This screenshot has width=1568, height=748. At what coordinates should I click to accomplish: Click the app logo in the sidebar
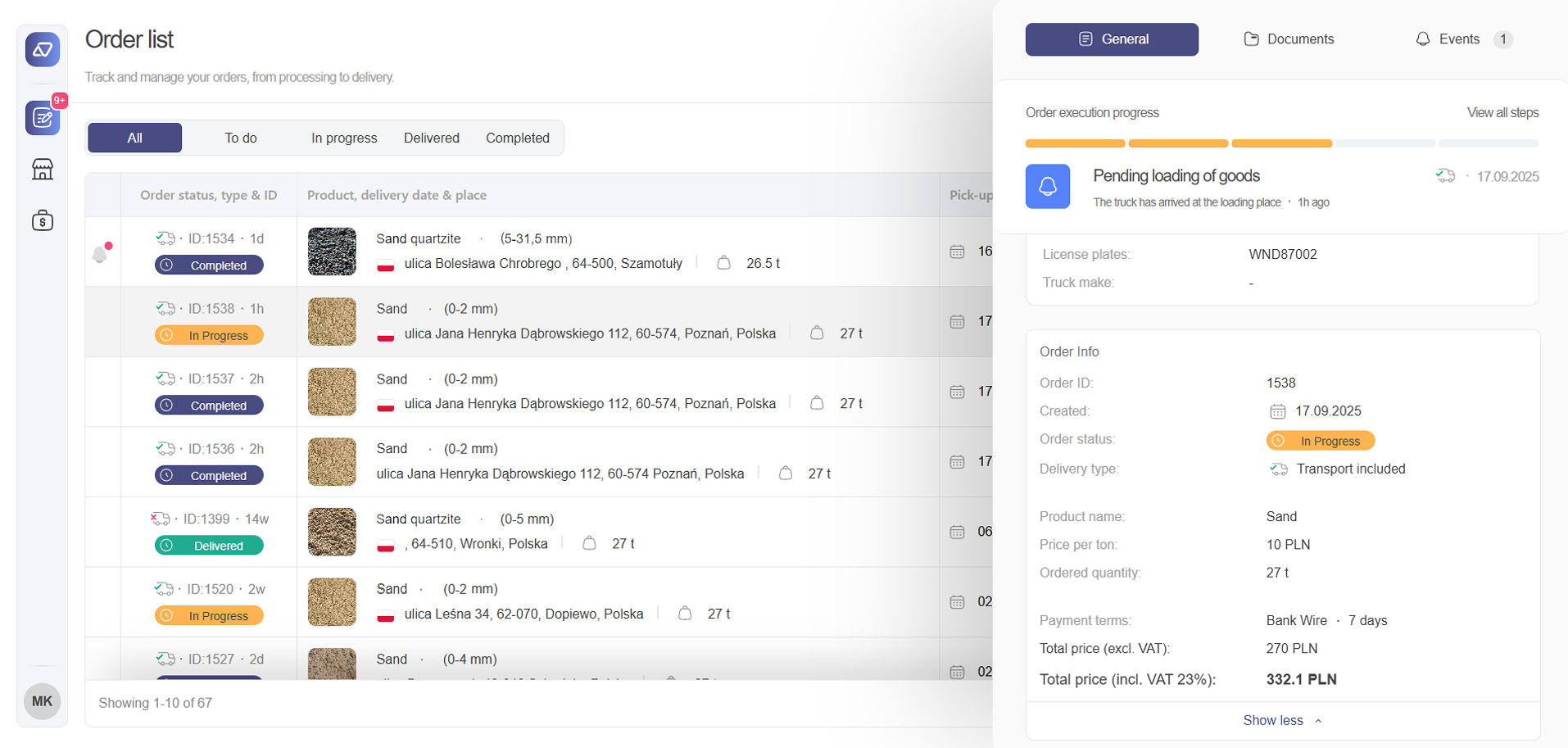43,50
